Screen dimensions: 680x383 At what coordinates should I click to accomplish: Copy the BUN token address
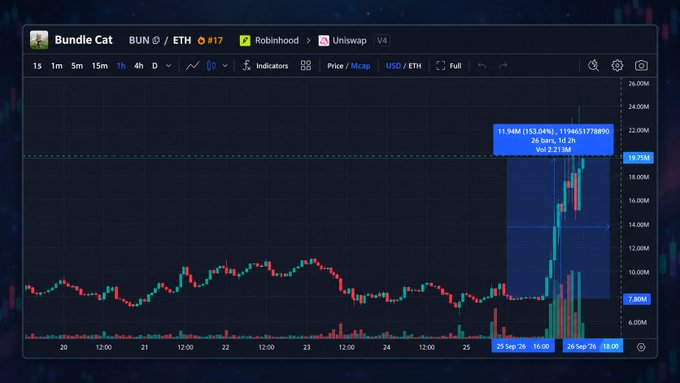(x=156, y=40)
